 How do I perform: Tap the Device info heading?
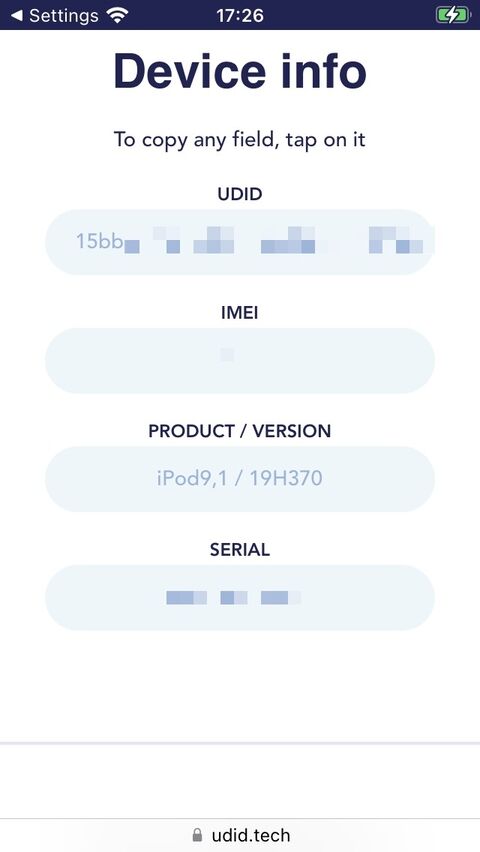(x=240, y=71)
